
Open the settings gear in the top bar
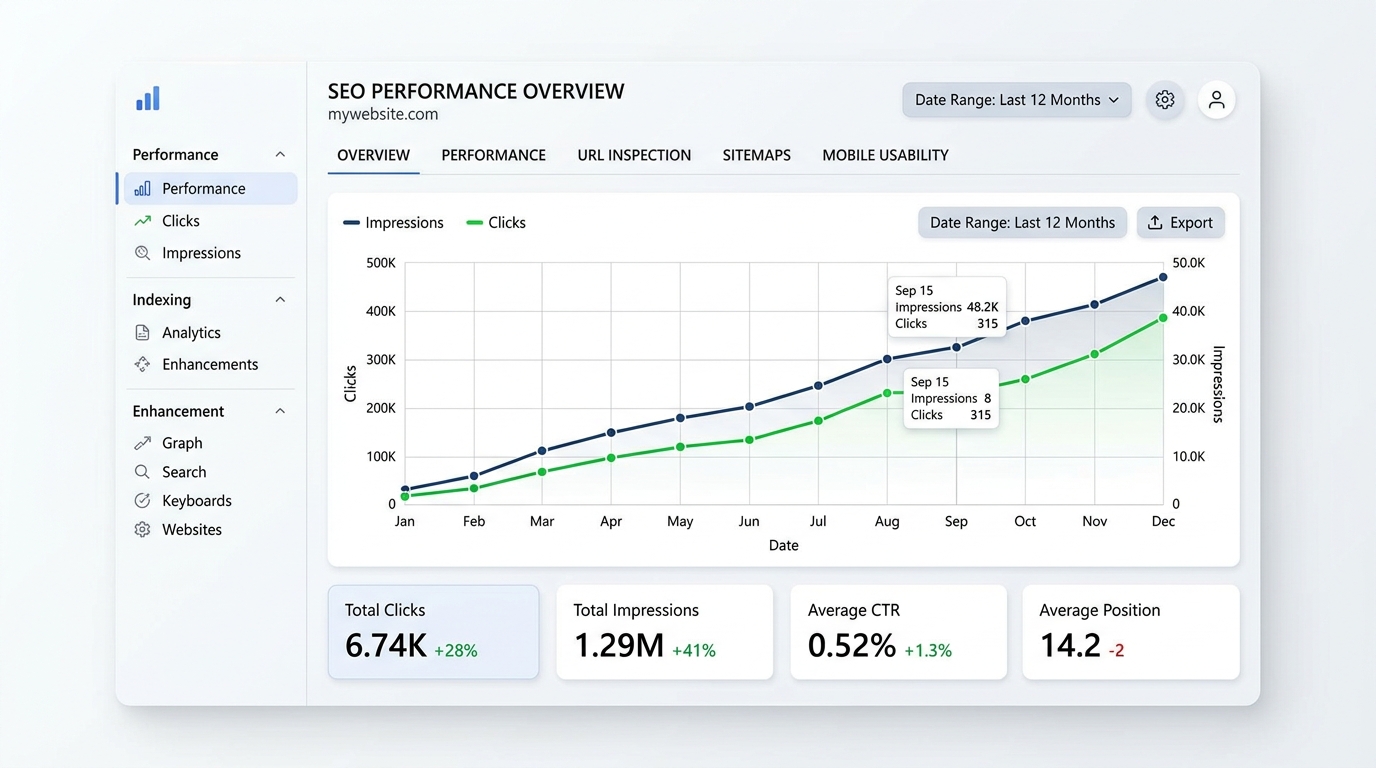1164,100
